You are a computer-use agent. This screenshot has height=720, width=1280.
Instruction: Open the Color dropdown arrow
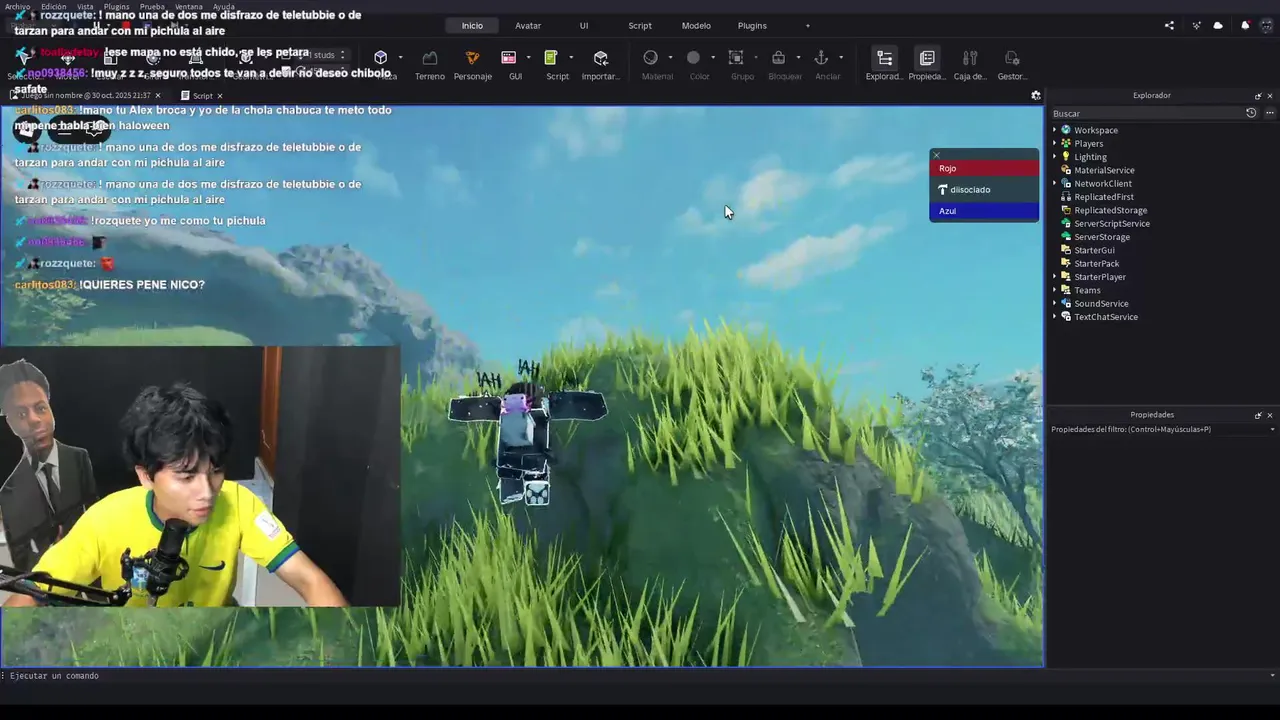pyautogui.click(x=713, y=58)
